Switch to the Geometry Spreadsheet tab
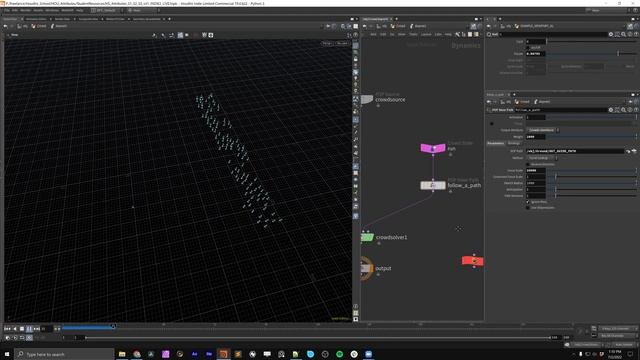640x360 pixels. pos(147,19)
